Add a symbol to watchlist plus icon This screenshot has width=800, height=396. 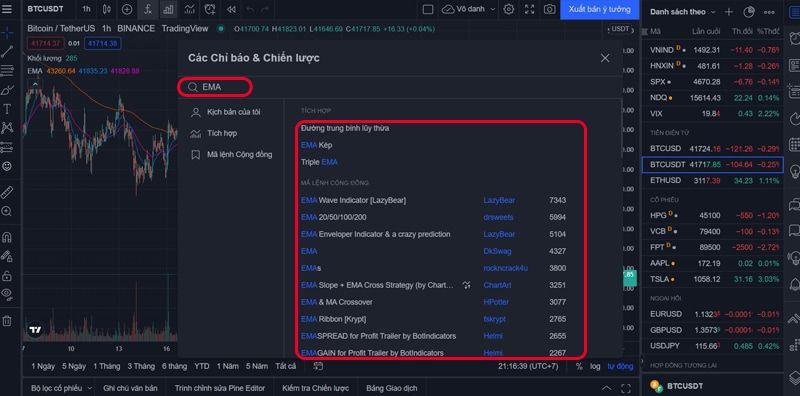click(729, 12)
